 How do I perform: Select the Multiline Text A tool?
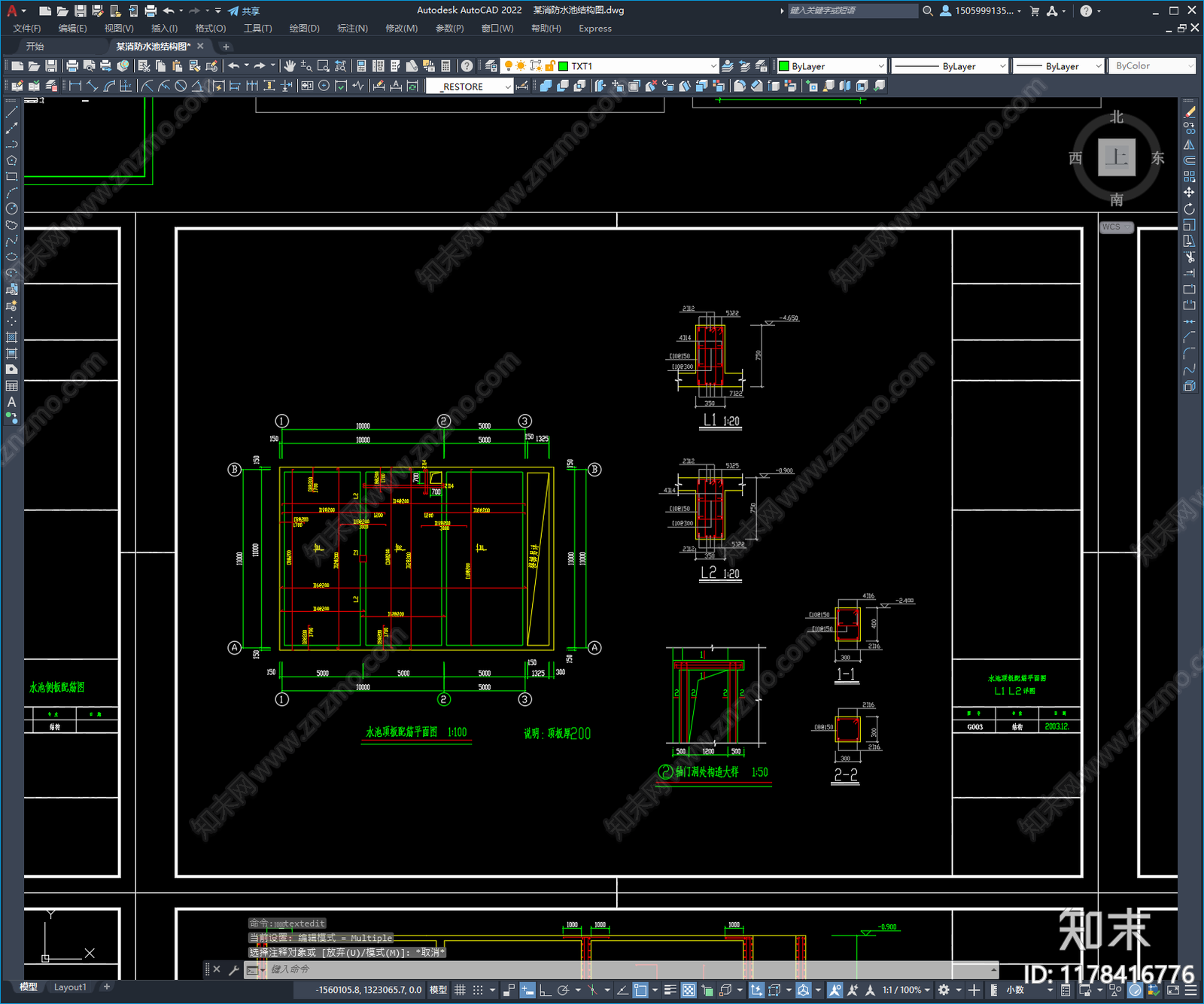pos(11,402)
